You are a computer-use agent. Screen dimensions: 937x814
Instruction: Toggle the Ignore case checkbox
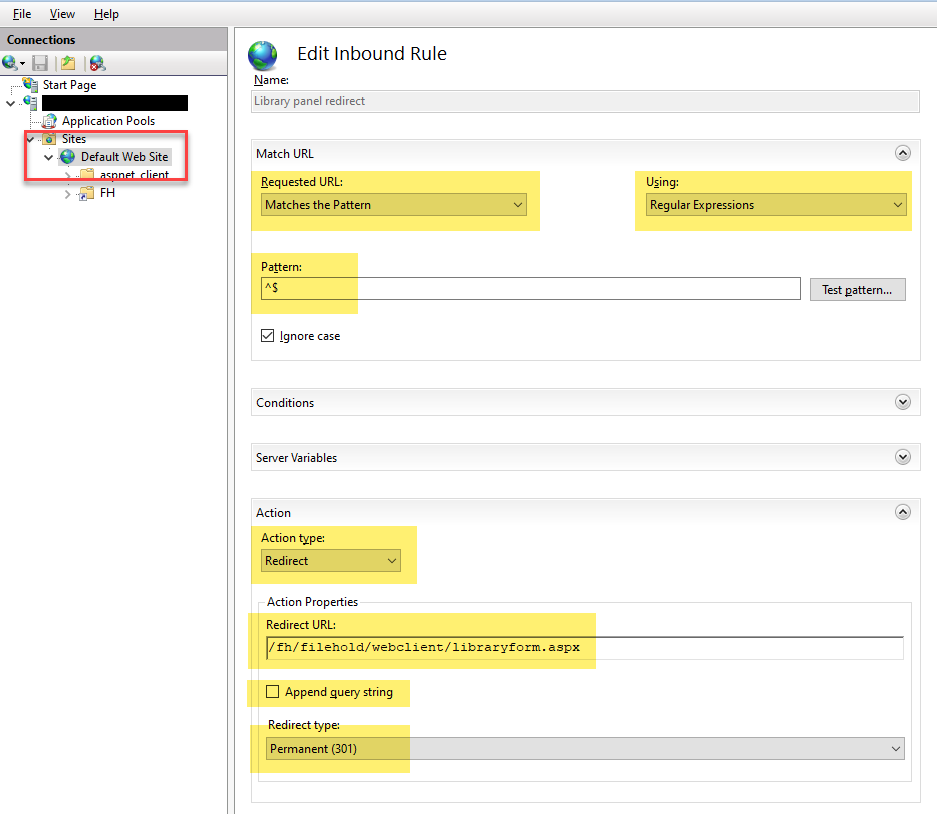267,335
